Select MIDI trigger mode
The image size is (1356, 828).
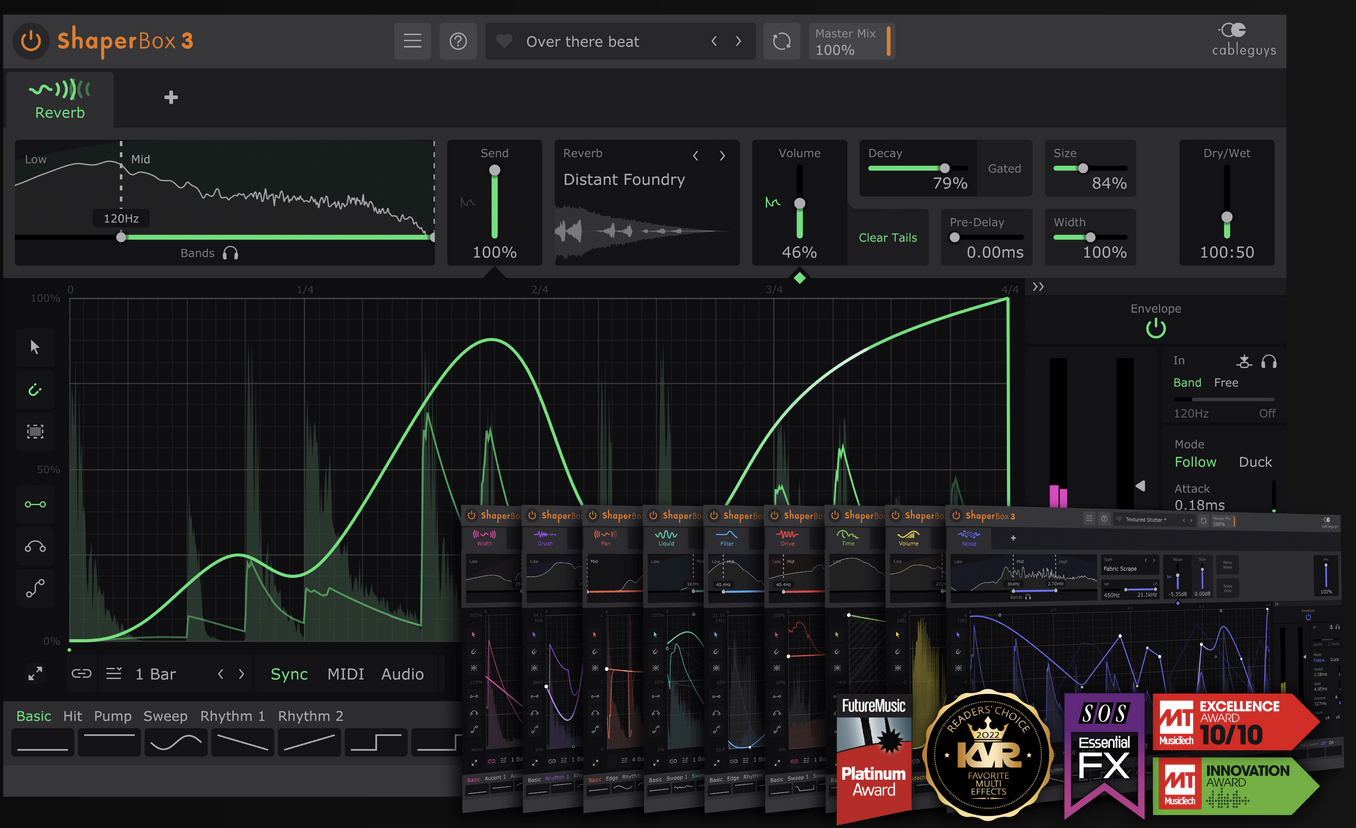tap(345, 674)
